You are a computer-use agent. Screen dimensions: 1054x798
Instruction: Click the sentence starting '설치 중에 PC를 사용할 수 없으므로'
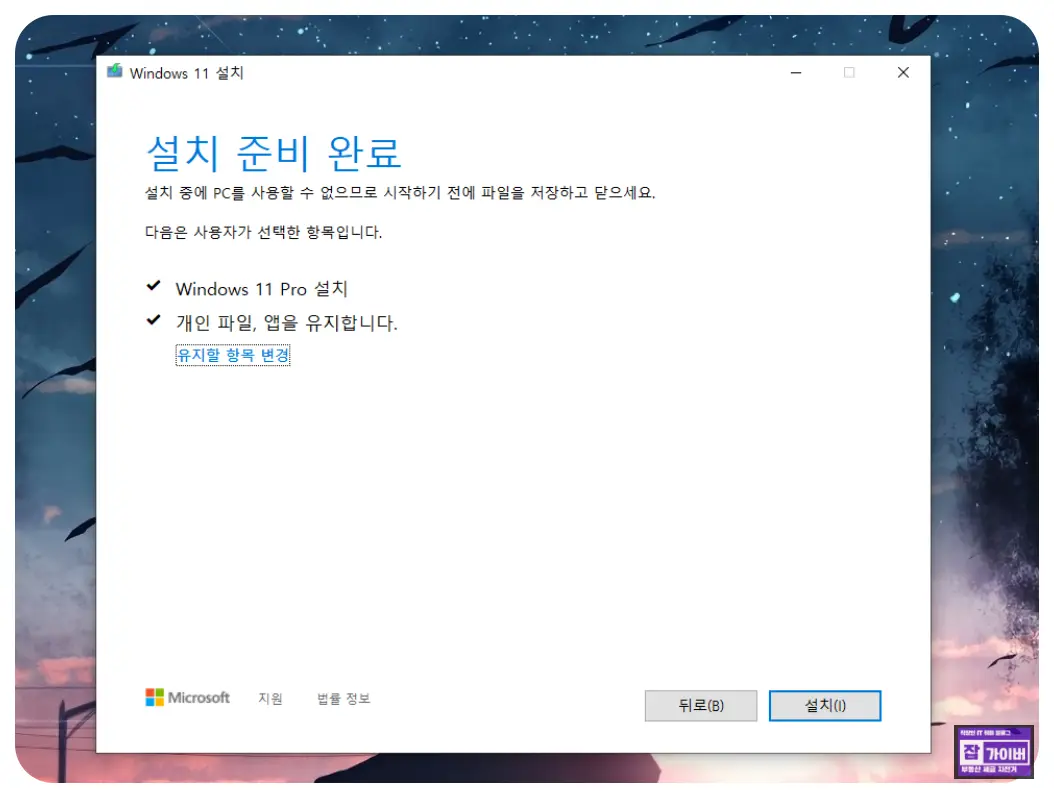pyautogui.click(x=400, y=193)
